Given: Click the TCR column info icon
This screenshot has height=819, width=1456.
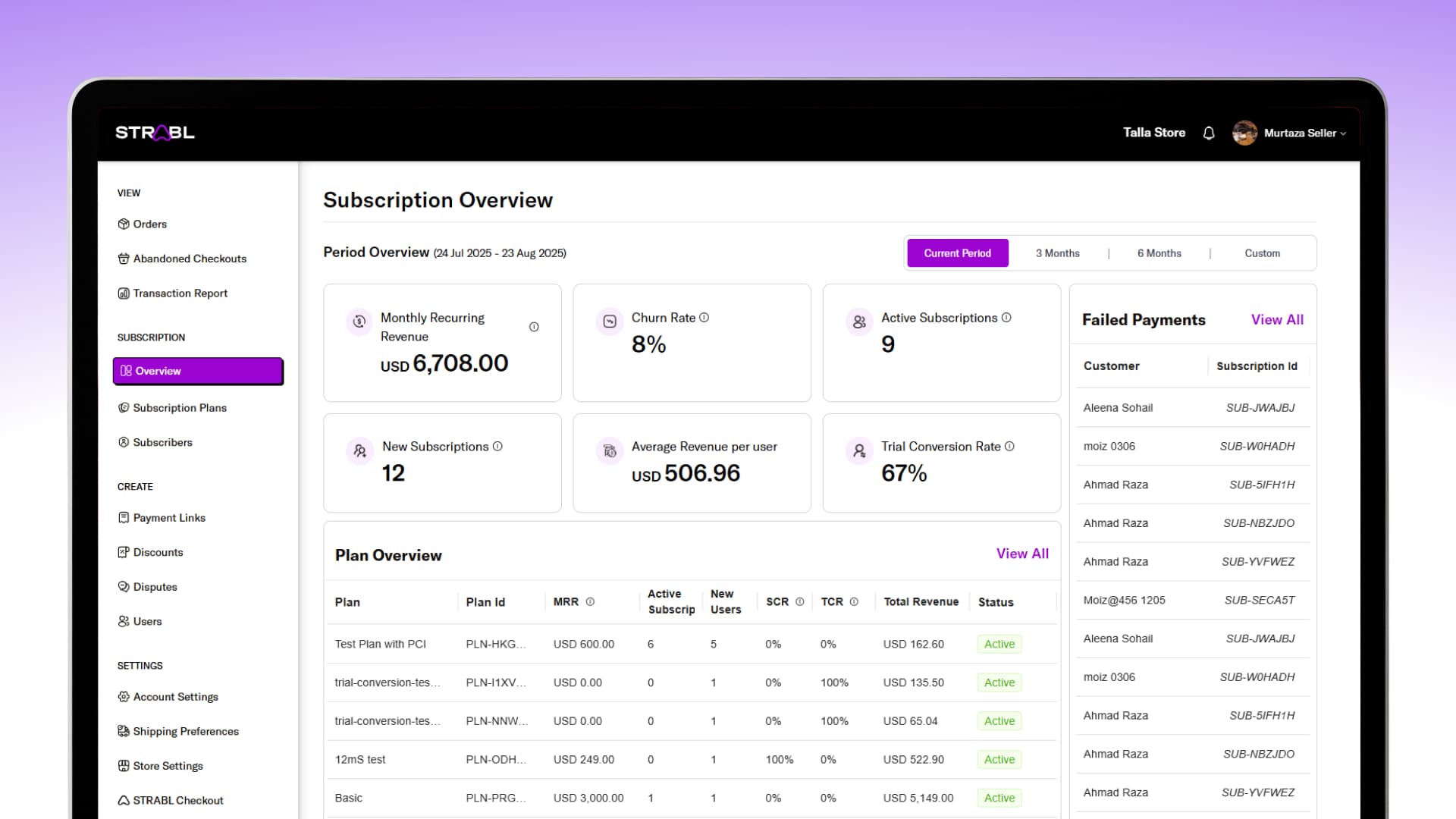Looking at the screenshot, I should 854,602.
